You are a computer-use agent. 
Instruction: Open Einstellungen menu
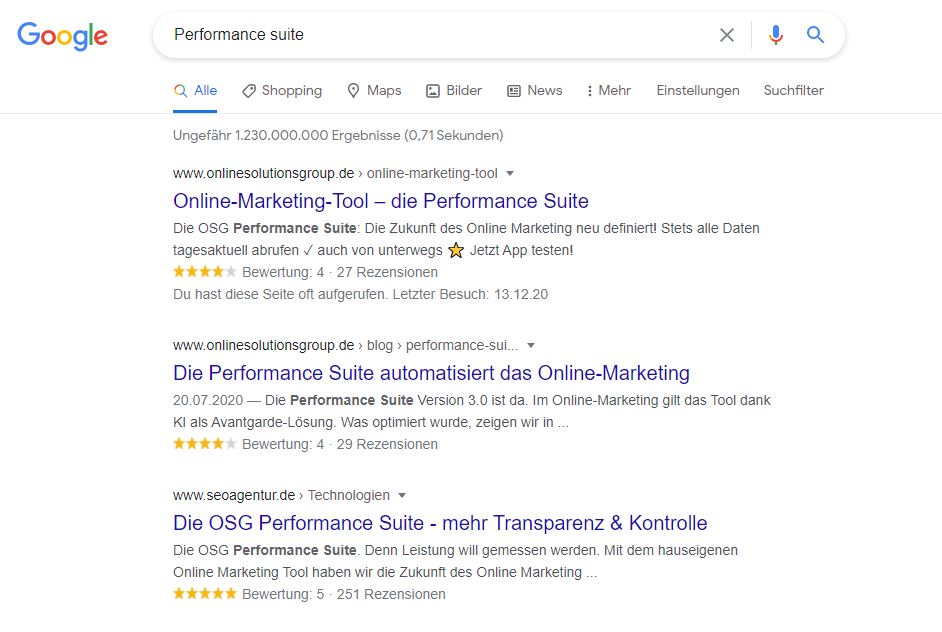698,91
